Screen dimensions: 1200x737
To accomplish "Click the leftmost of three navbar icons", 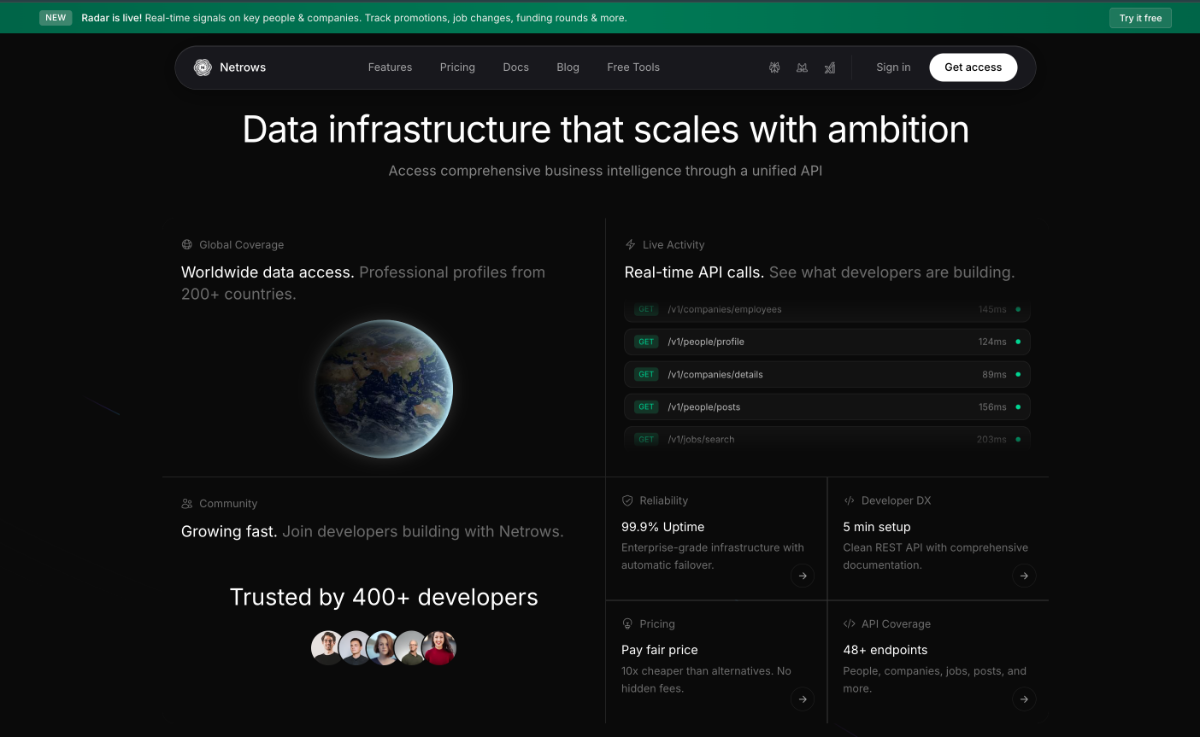I will (x=774, y=67).
